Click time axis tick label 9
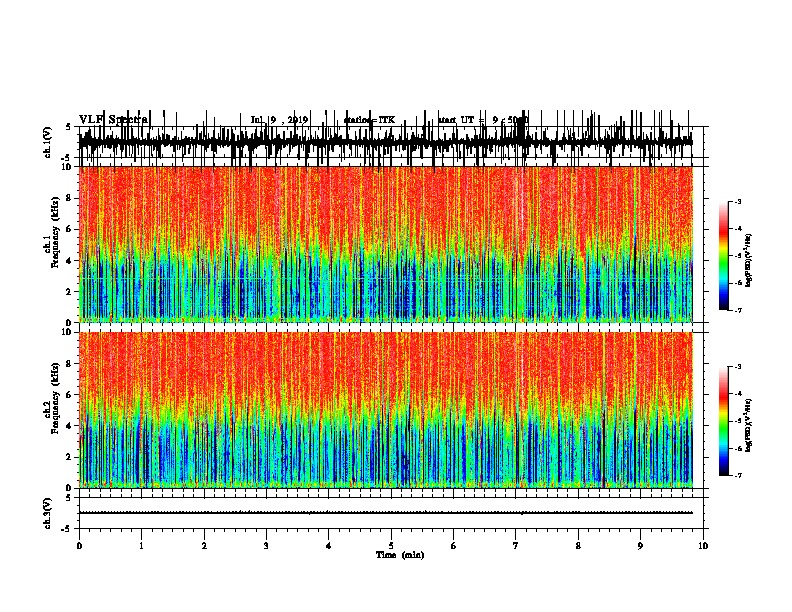 coord(640,546)
